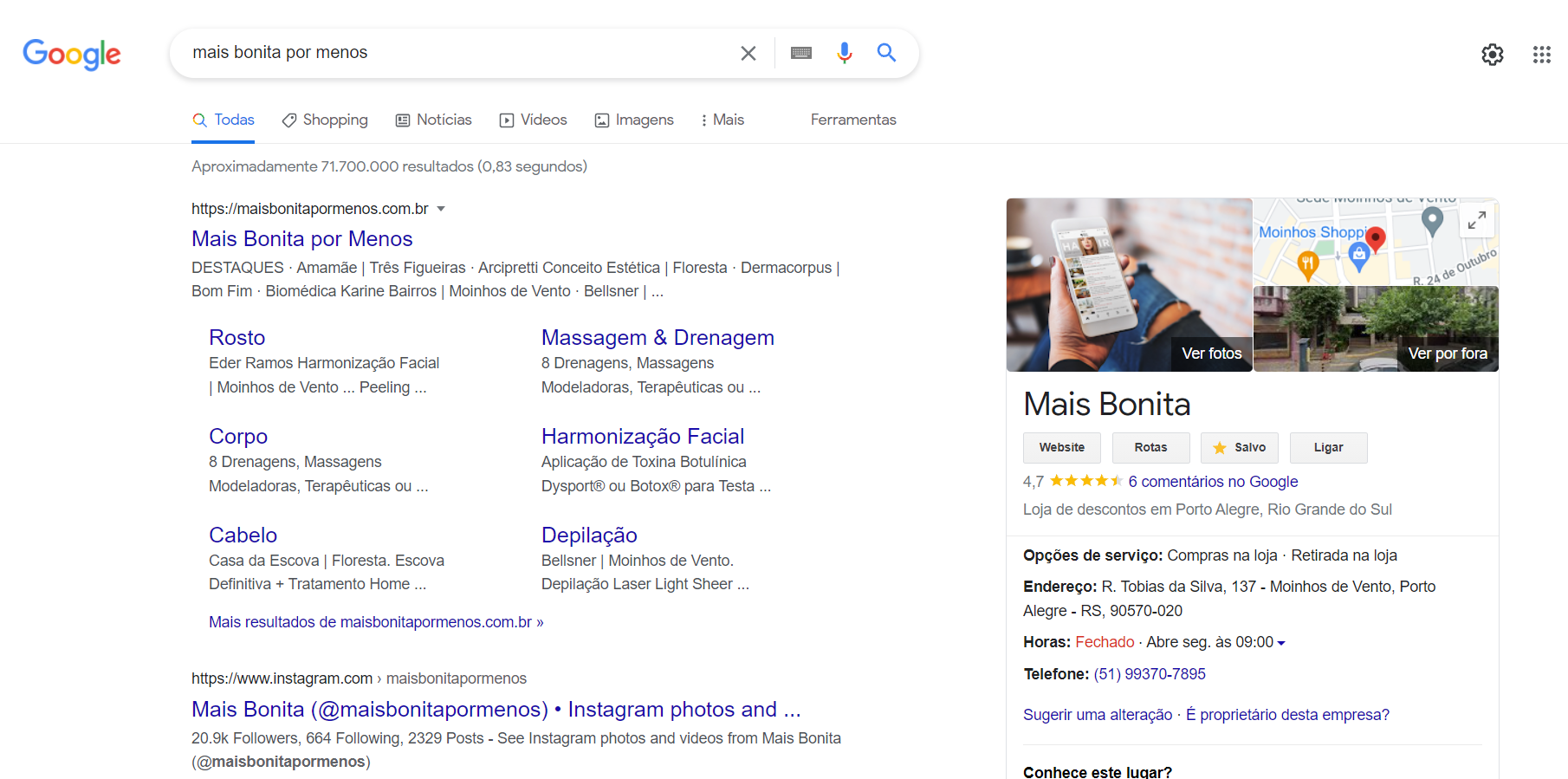Open the Rosto sitelink

click(236, 337)
